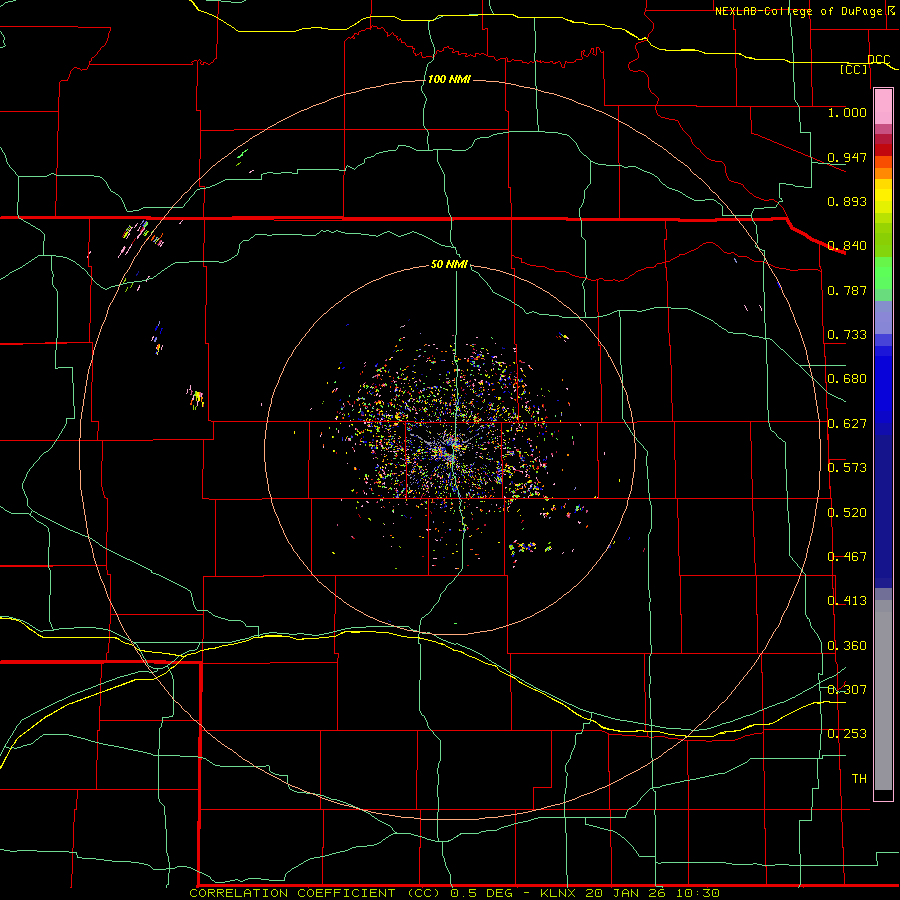The width and height of the screenshot is (900, 900).
Task: Click the 0.627 scale label
Action: pyautogui.click(x=847, y=424)
